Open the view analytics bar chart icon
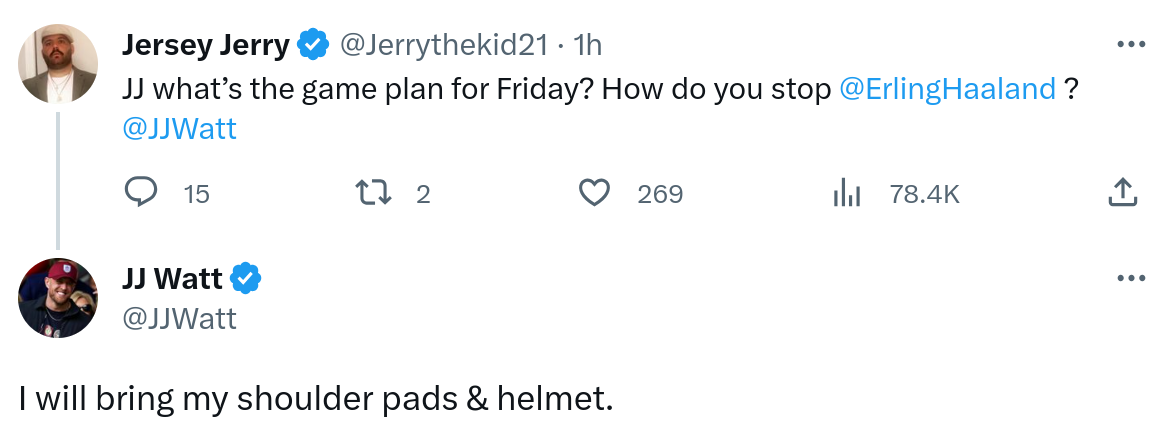 pos(846,192)
